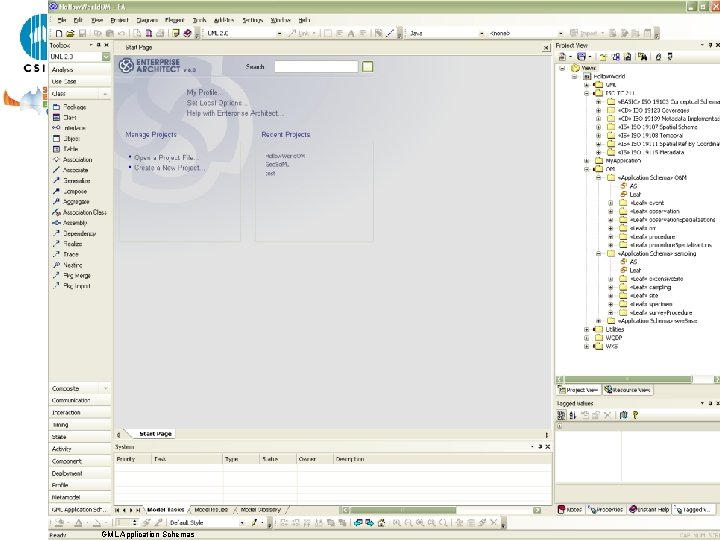Click Create a New Project link
Image resolution: width=720 pixels, height=540 pixels.
point(169,168)
